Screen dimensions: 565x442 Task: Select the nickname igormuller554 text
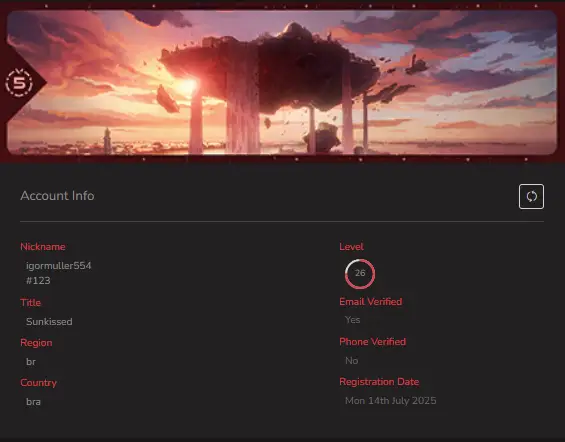(58, 266)
